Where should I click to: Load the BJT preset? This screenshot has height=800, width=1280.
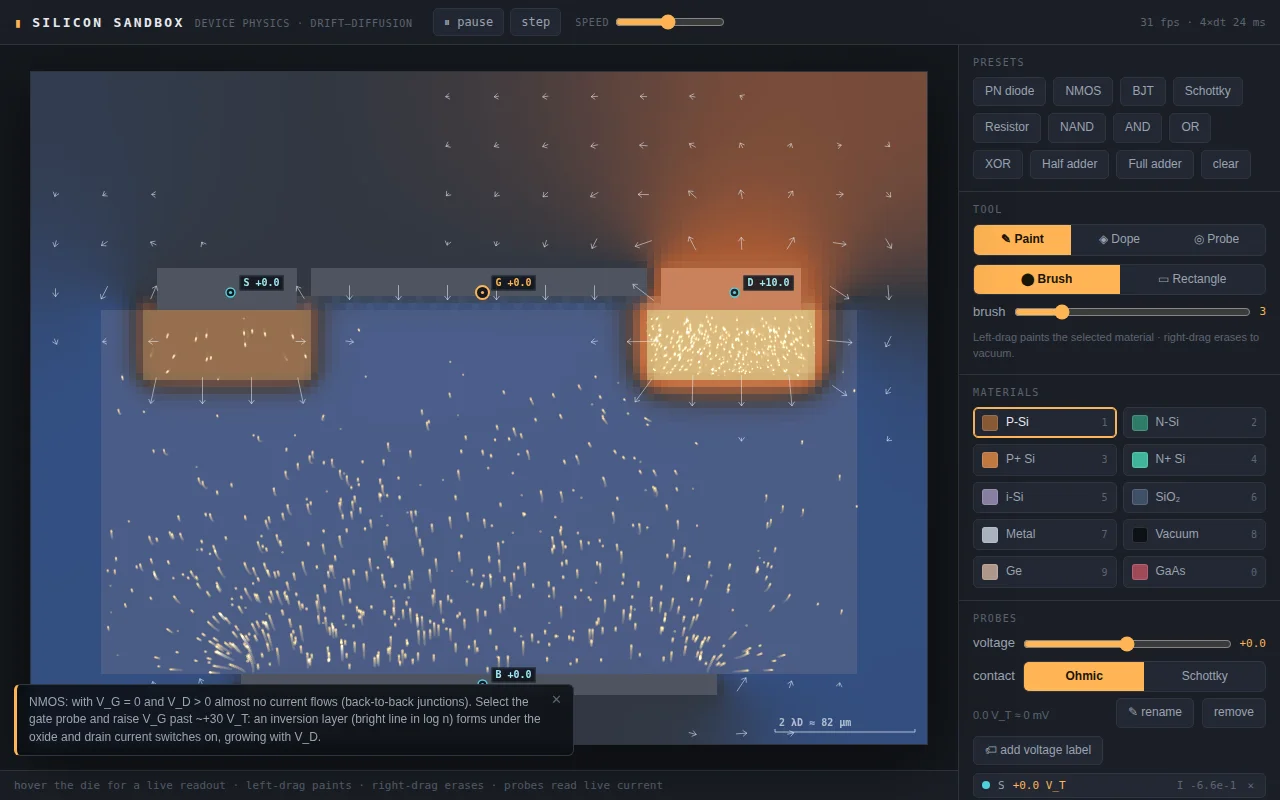point(1143,91)
